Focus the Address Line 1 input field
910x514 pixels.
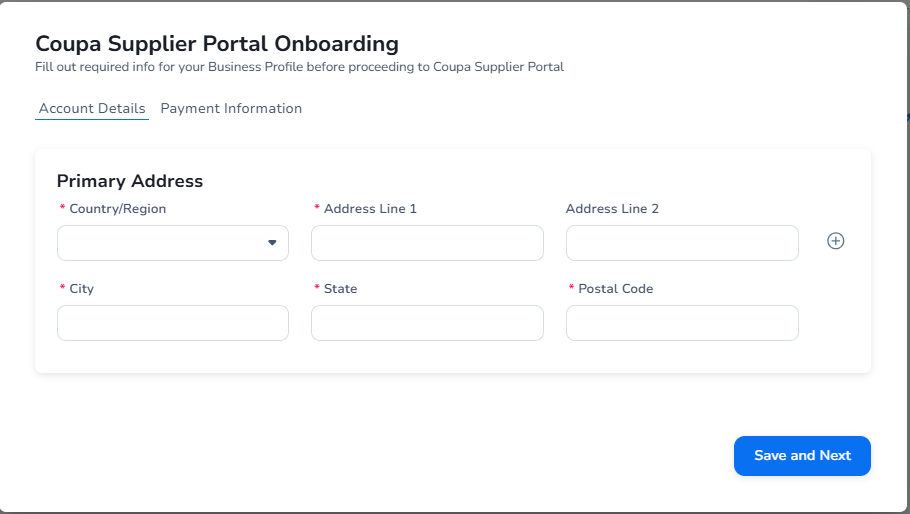(427, 243)
